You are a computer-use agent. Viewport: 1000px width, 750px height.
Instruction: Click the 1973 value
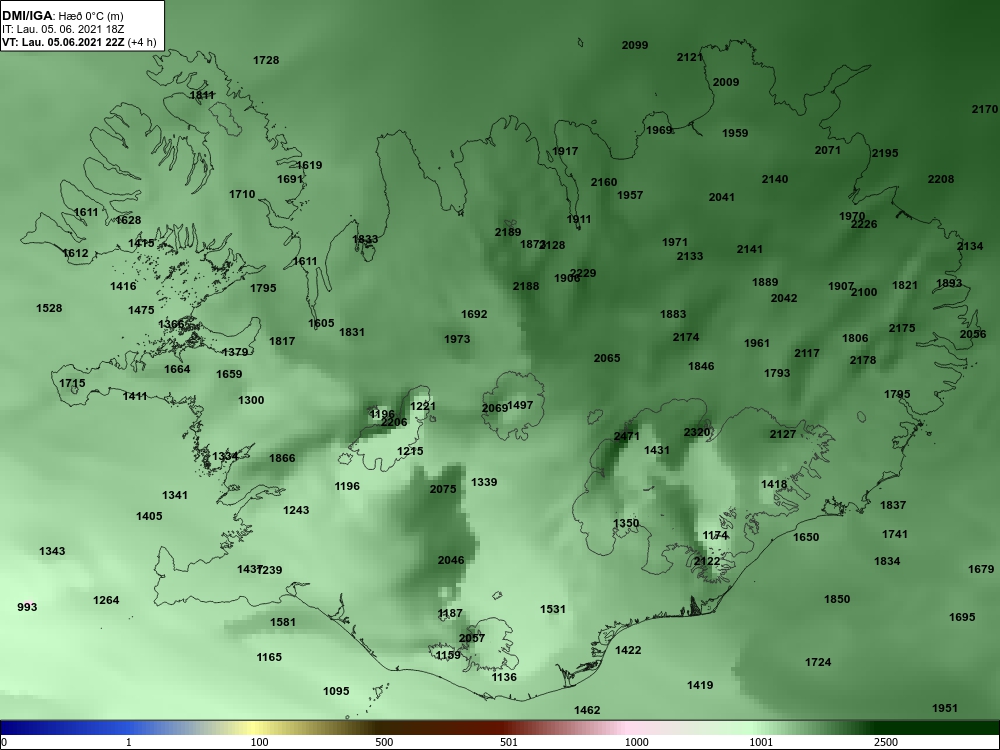[x=457, y=339]
